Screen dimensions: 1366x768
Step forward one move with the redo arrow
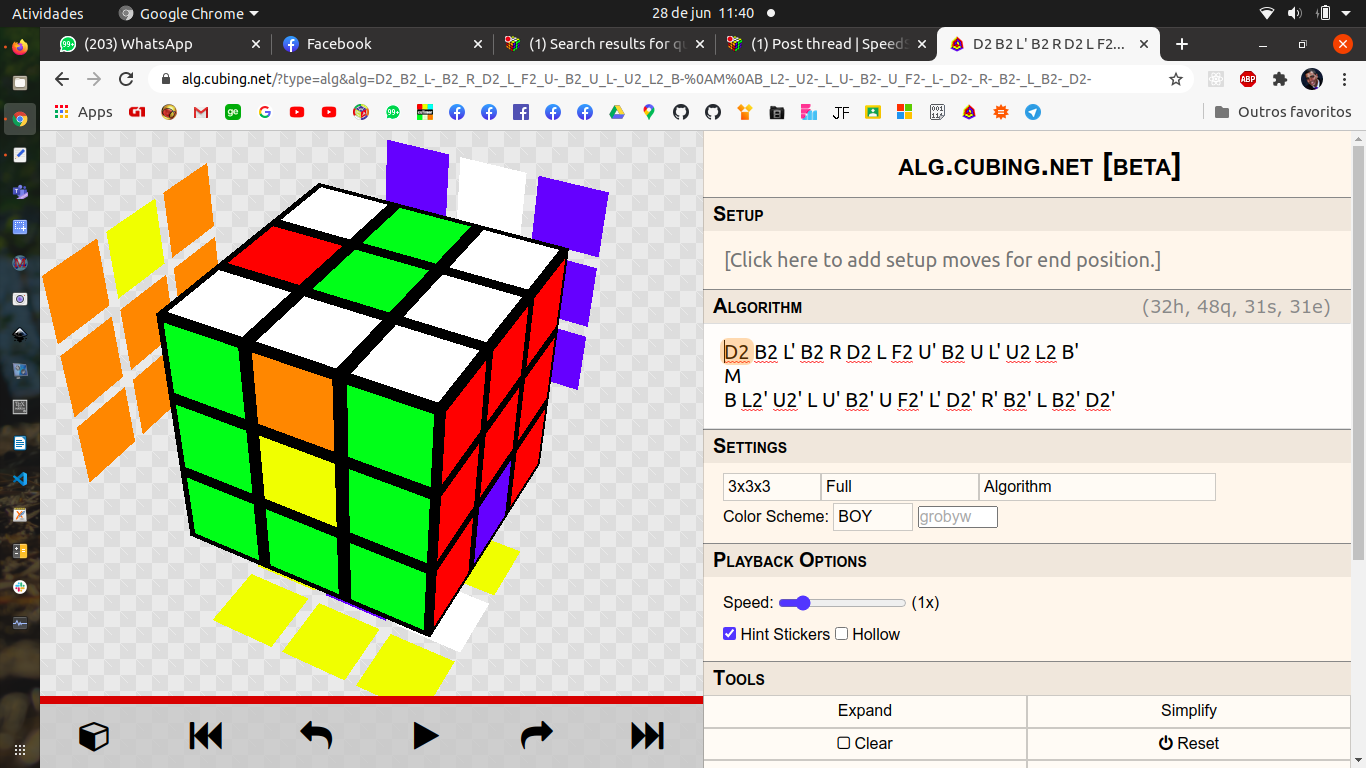coord(537,737)
